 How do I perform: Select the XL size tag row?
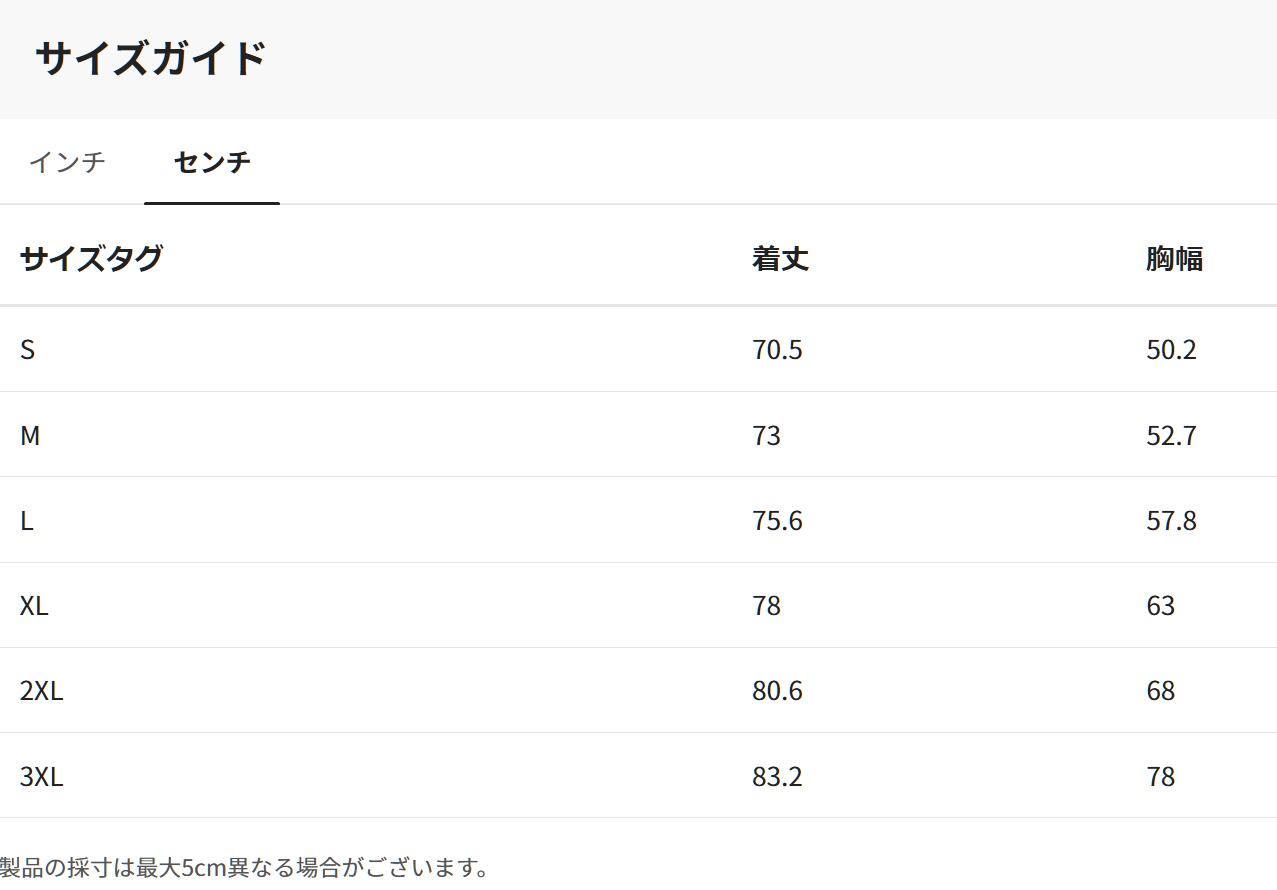point(34,606)
